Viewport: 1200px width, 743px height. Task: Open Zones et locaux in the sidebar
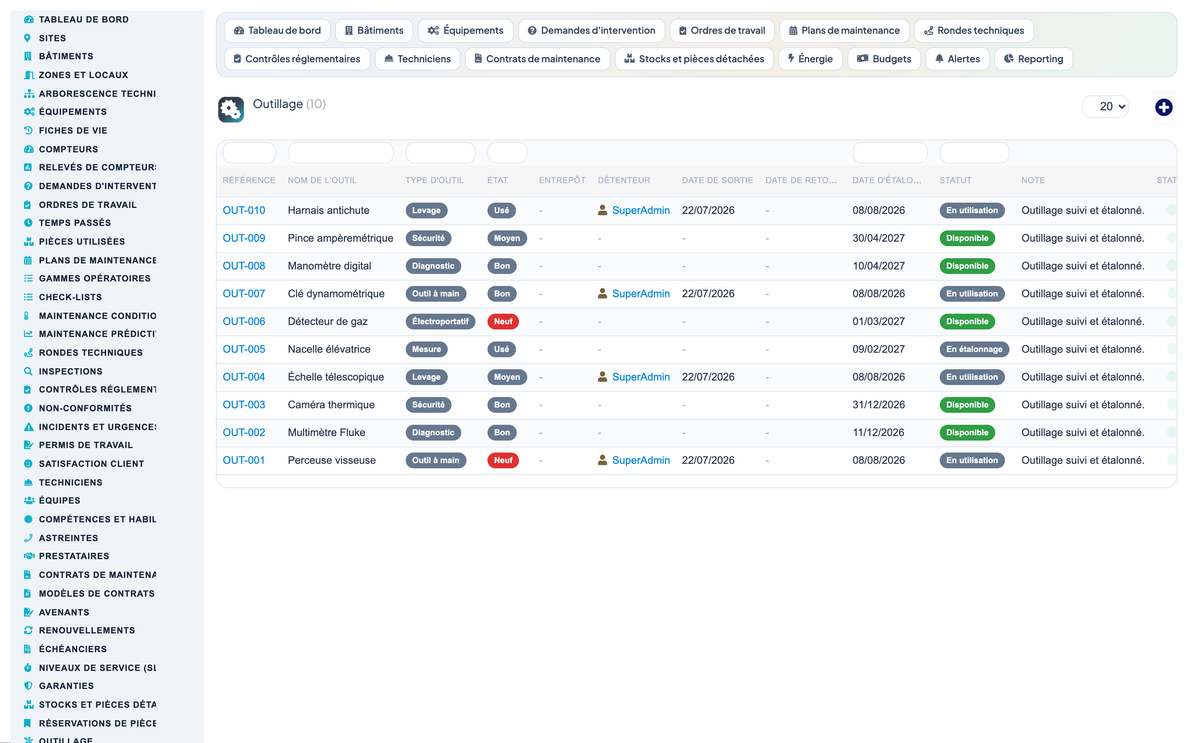(83, 75)
